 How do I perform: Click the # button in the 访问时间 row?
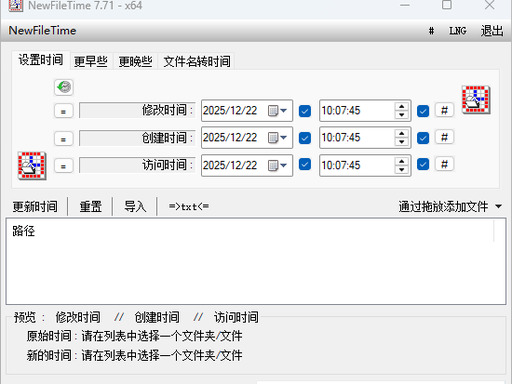(x=444, y=164)
